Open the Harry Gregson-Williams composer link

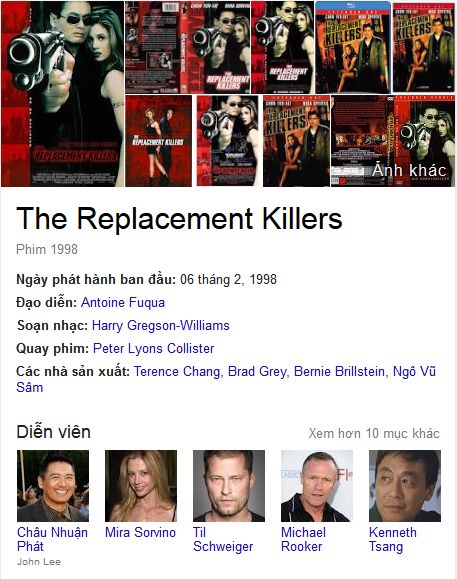coord(161,325)
